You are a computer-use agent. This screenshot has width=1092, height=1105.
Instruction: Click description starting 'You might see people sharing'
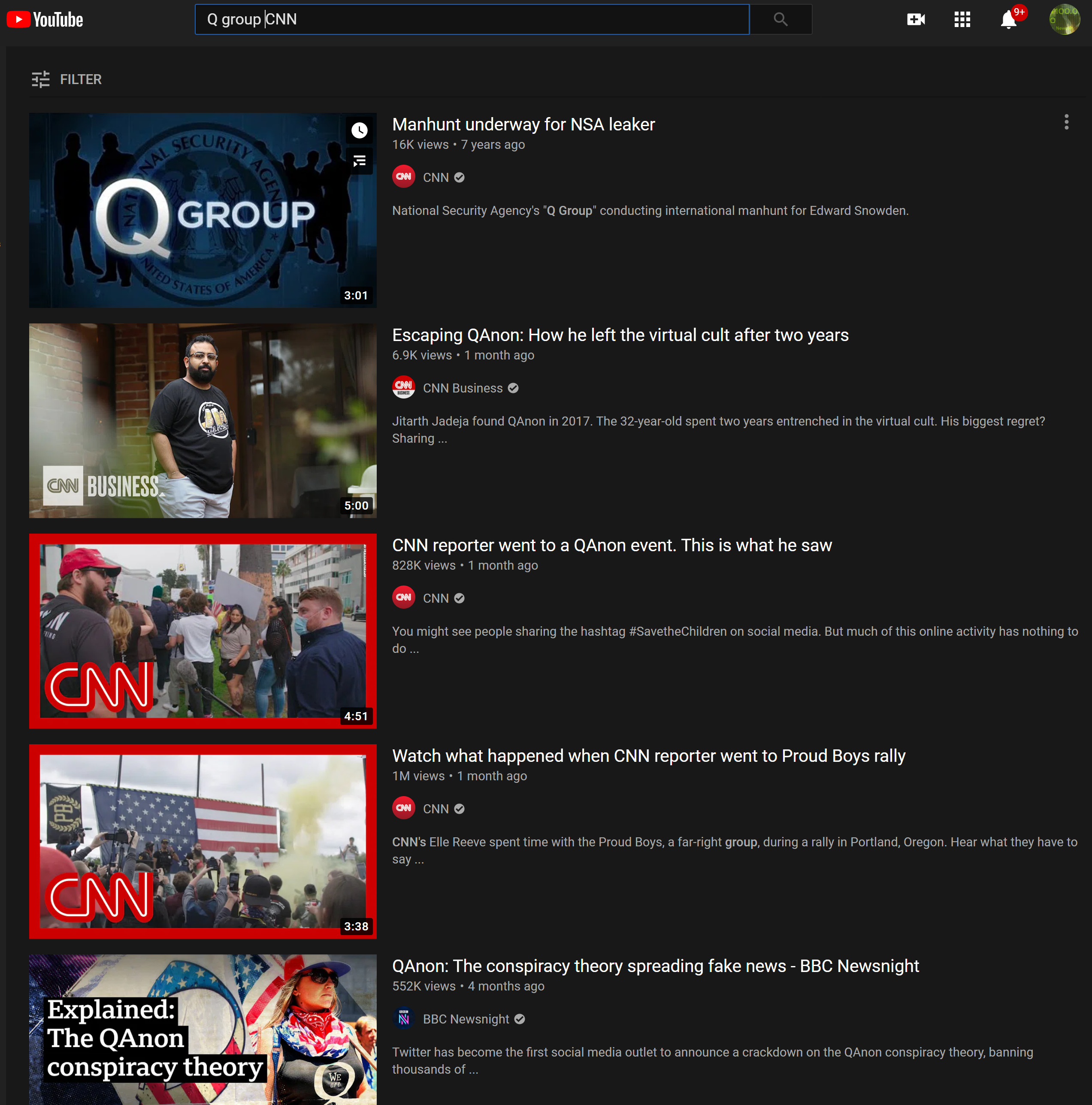[735, 640]
